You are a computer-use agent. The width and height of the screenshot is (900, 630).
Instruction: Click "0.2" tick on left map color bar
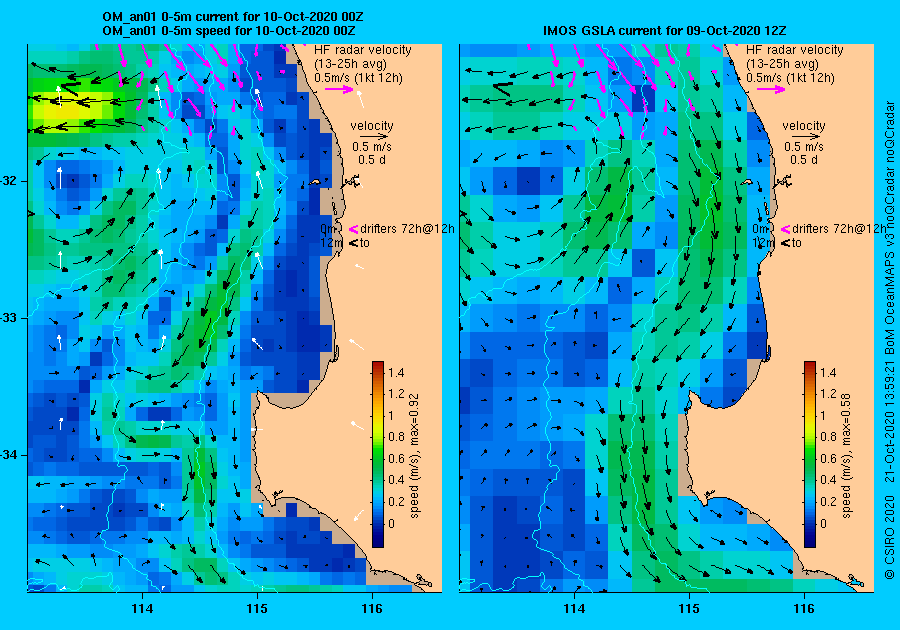click(396, 501)
